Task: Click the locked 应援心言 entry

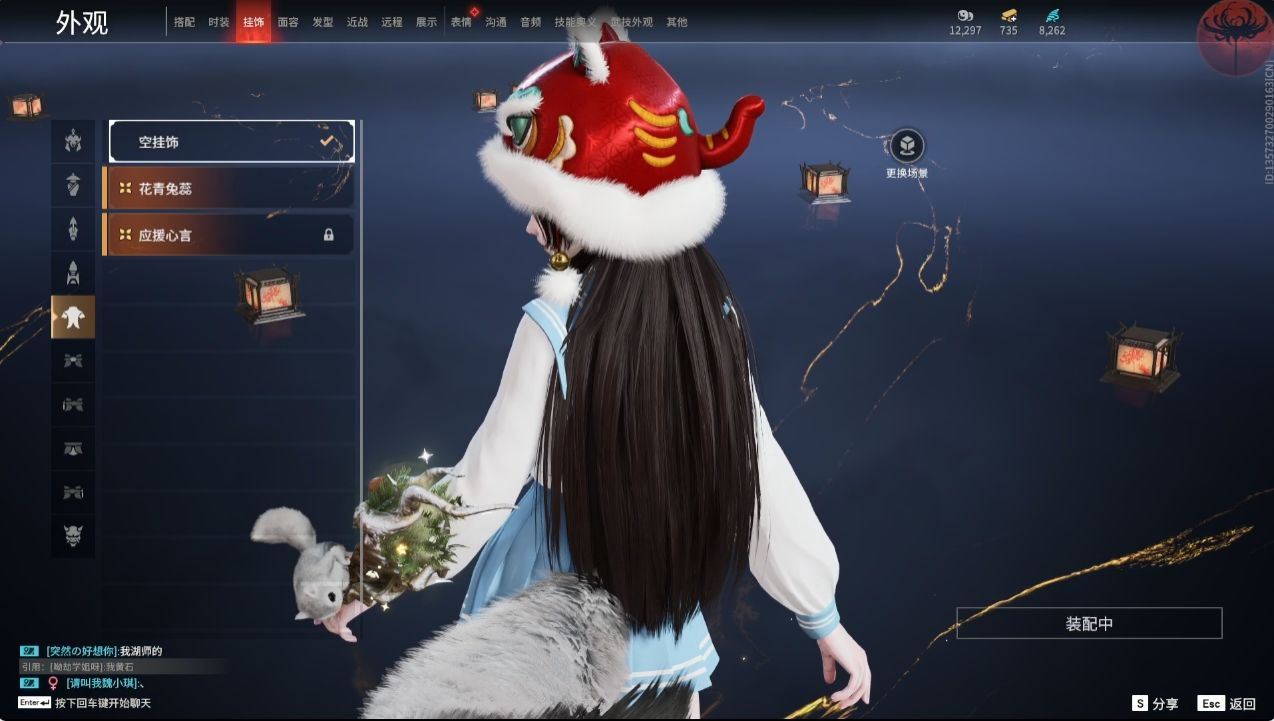Action: (230, 233)
